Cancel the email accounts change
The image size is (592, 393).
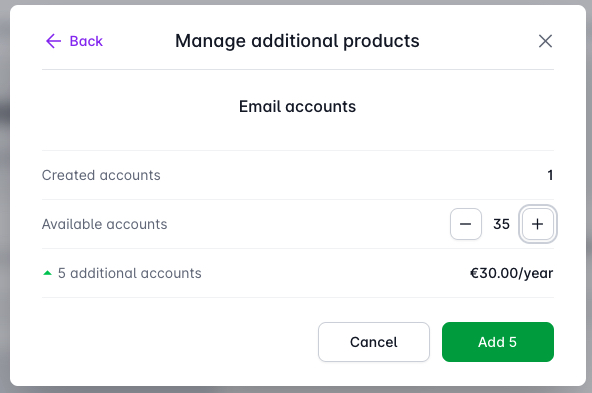pyautogui.click(x=374, y=342)
